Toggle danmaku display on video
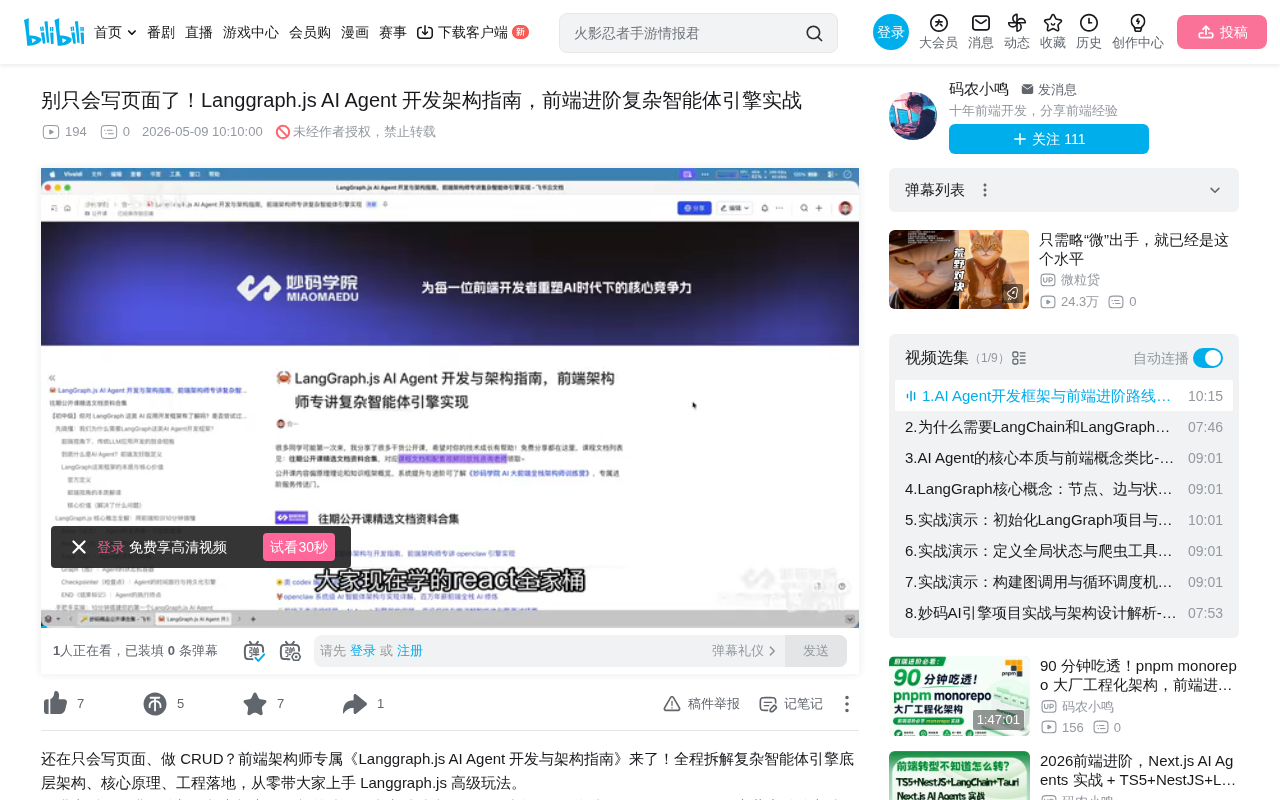Image resolution: width=1280 pixels, height=800 pixels. tap(254, 651)
